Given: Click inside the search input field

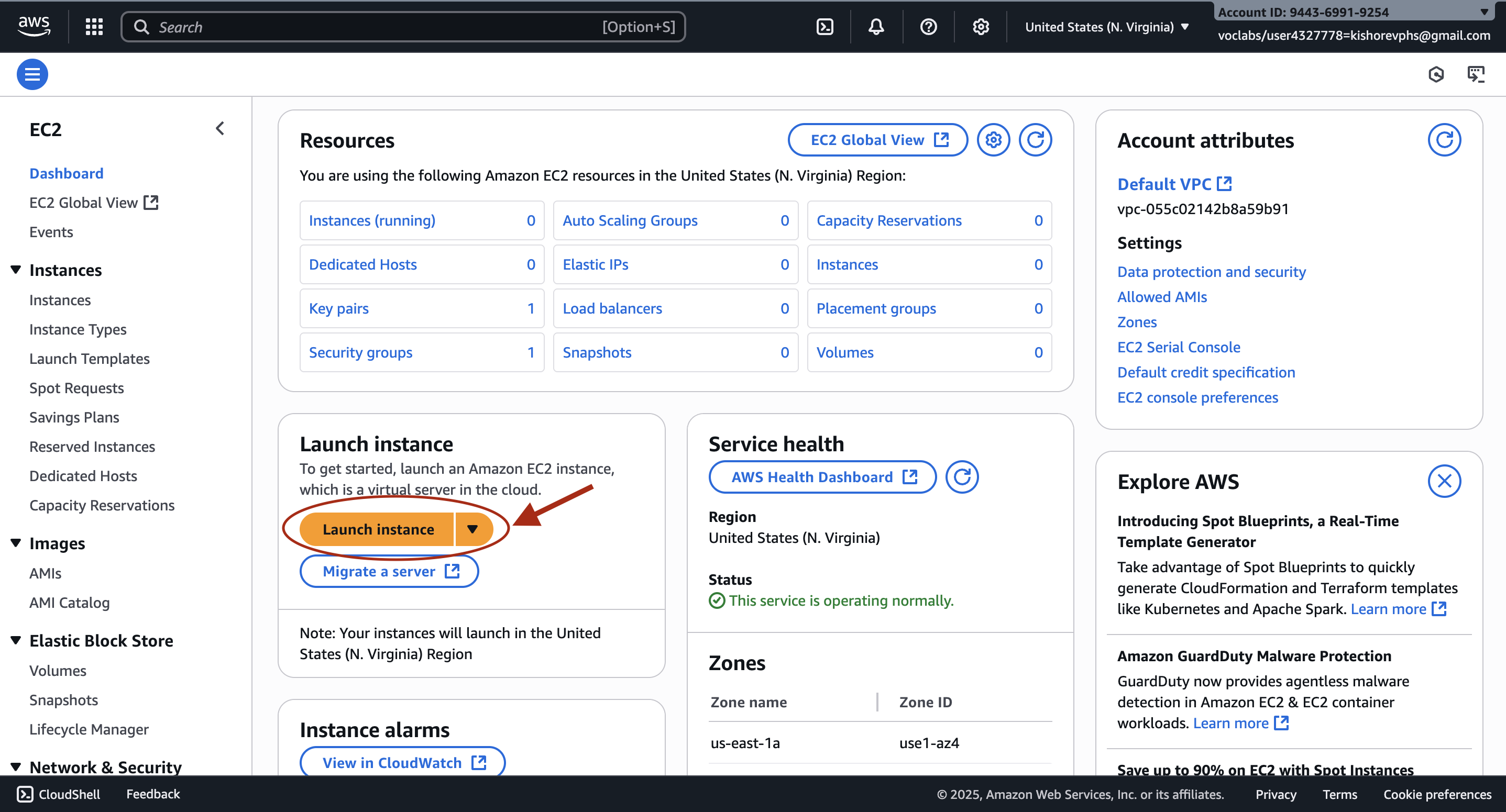Looking at the screenshot, I should click(403, 26).
